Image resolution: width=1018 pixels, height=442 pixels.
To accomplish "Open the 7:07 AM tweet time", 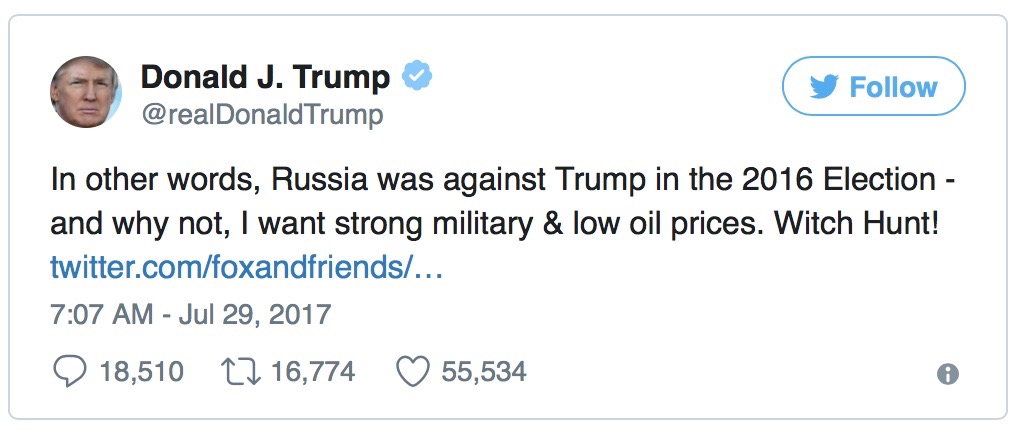I will tap(98, 315).
